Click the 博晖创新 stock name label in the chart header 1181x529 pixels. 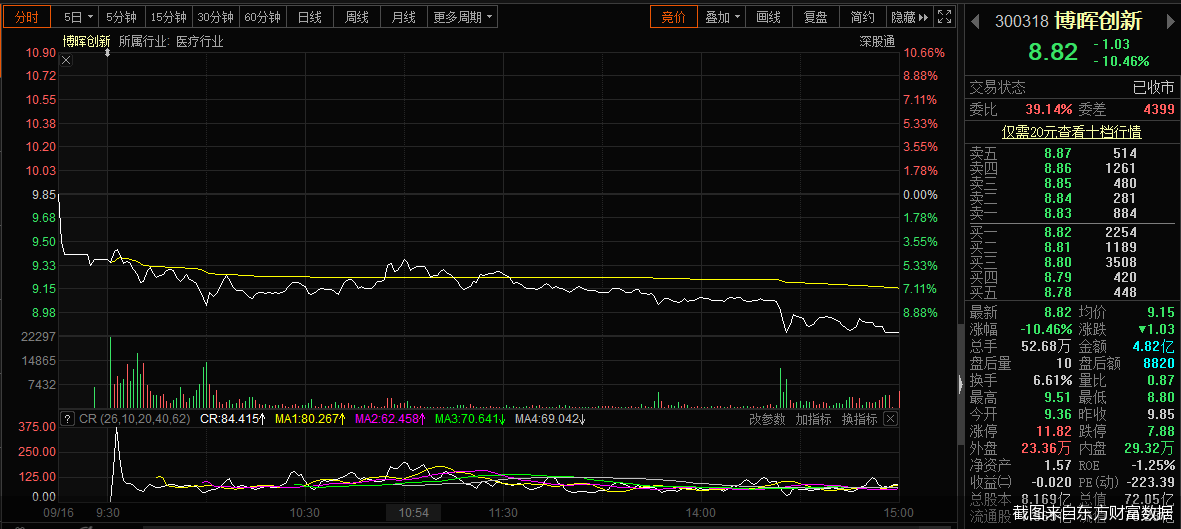click(x=86, y=41)
